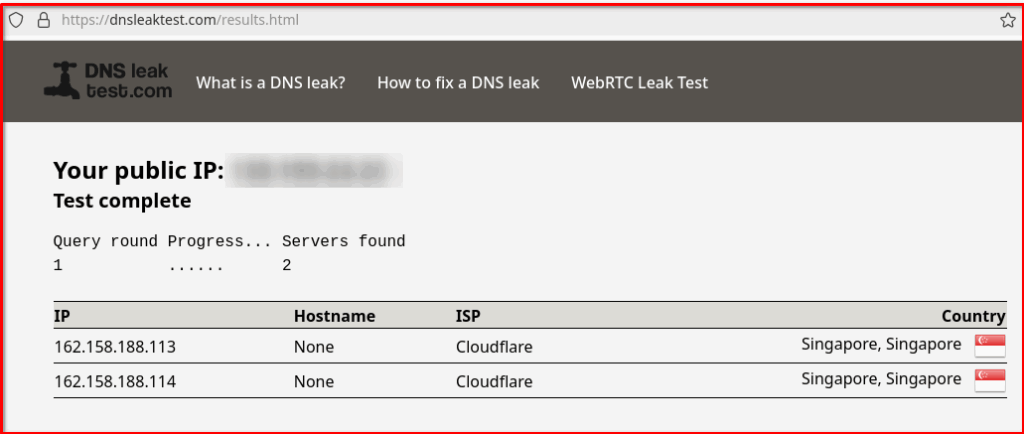The height and width of the screenshot is (434, 1024).
Task: Click the ISP column header
Action: (x=468, y=317)
